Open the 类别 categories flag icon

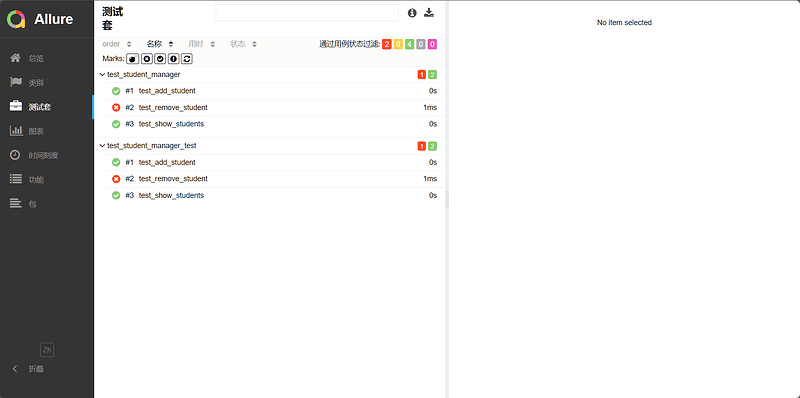[x=16, y=82]
